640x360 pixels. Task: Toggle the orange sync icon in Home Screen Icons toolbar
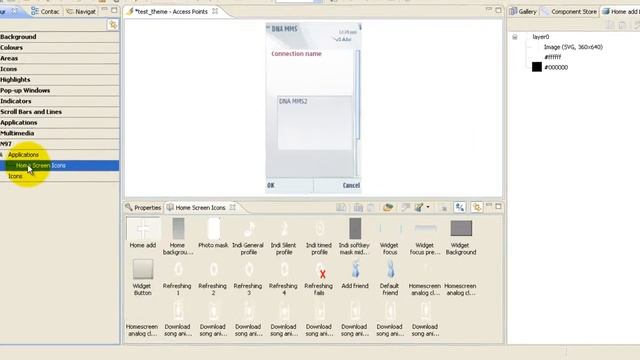click(x=476, y=207)
